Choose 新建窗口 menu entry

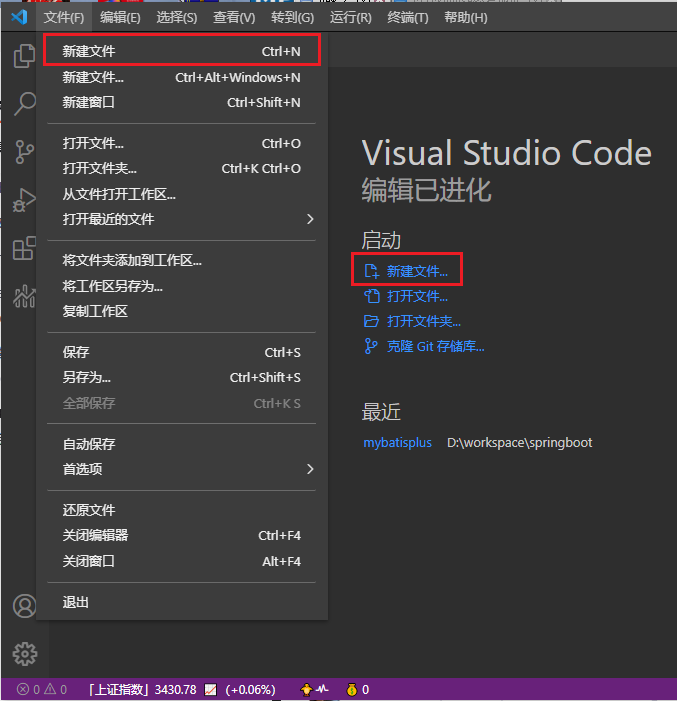point(182,102)
